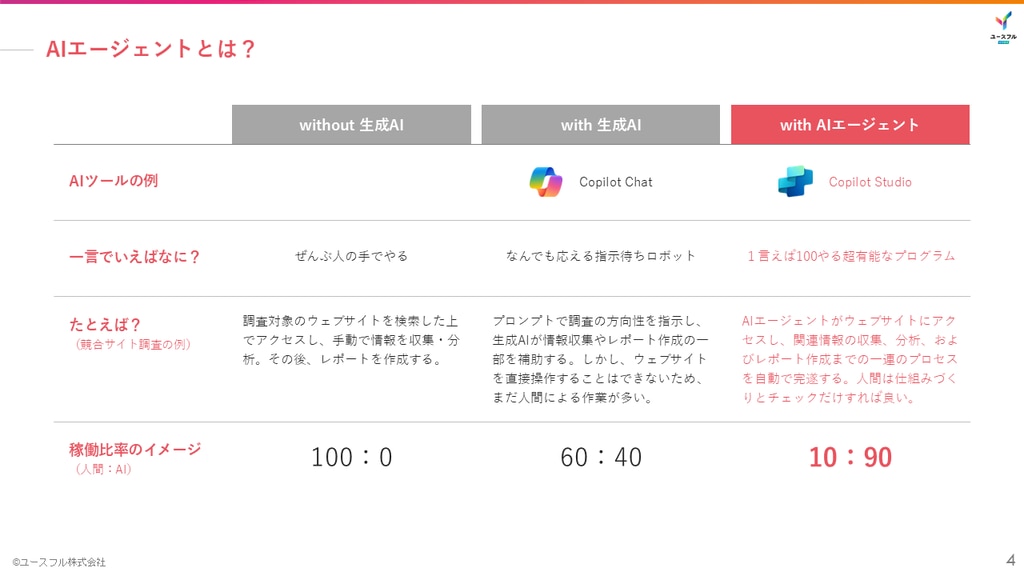This screenshot has width=1024, height=576.
Task: Click the "Copilot Studio" text label
Action: coord(870,182)
